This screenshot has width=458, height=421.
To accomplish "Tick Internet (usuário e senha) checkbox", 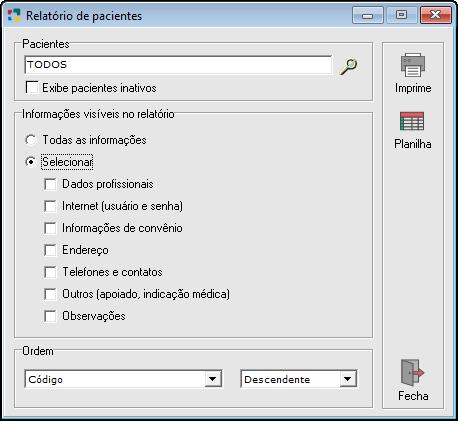I will (50, 206).
